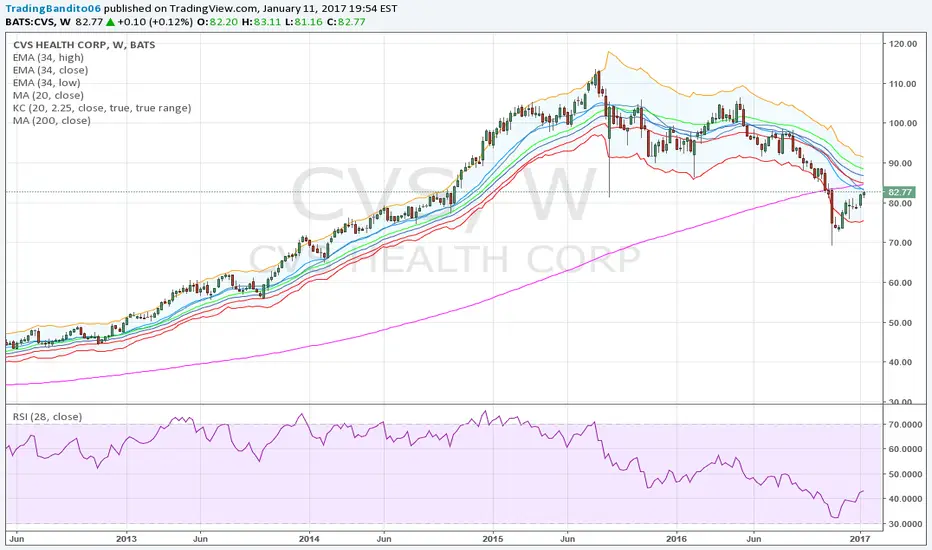Select the MA (200, close) indicator label
The width and height of the screenshot is (932, 550).
pos(52,120)
